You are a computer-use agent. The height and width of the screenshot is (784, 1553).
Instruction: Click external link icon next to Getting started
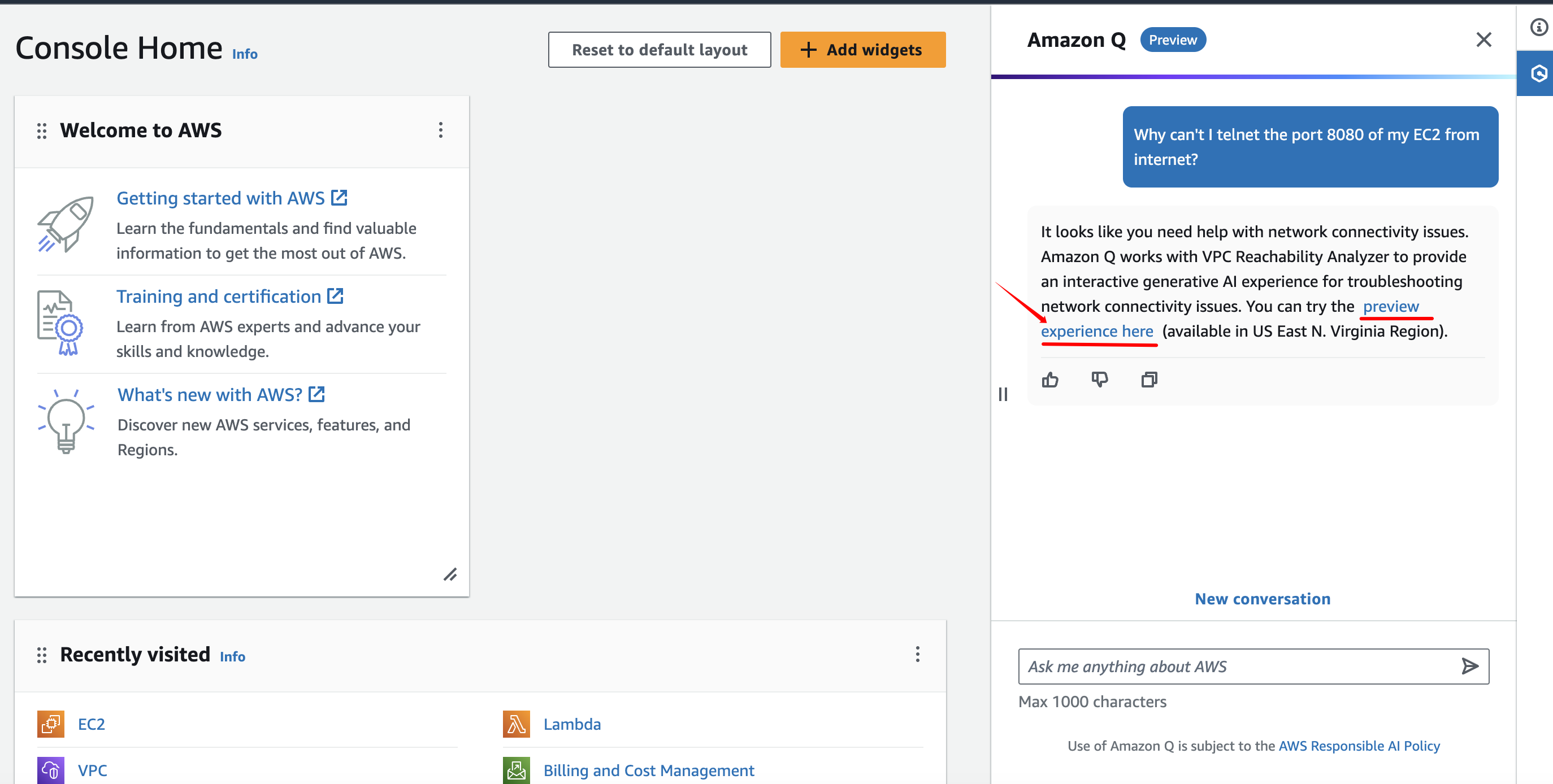[x=340, y=198]
